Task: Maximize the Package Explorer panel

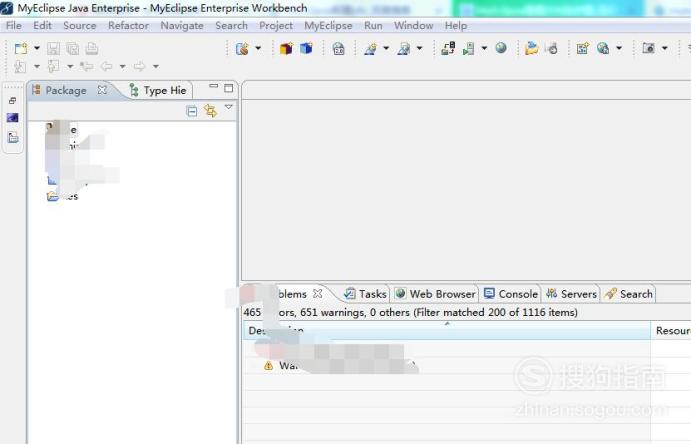Action: [x=228, y=88]
